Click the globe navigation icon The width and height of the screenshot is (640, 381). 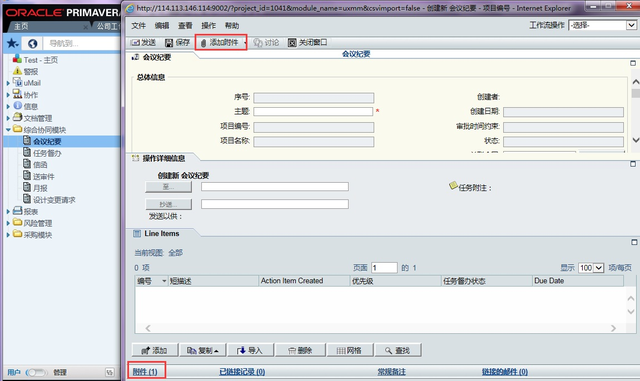(32, 43)
